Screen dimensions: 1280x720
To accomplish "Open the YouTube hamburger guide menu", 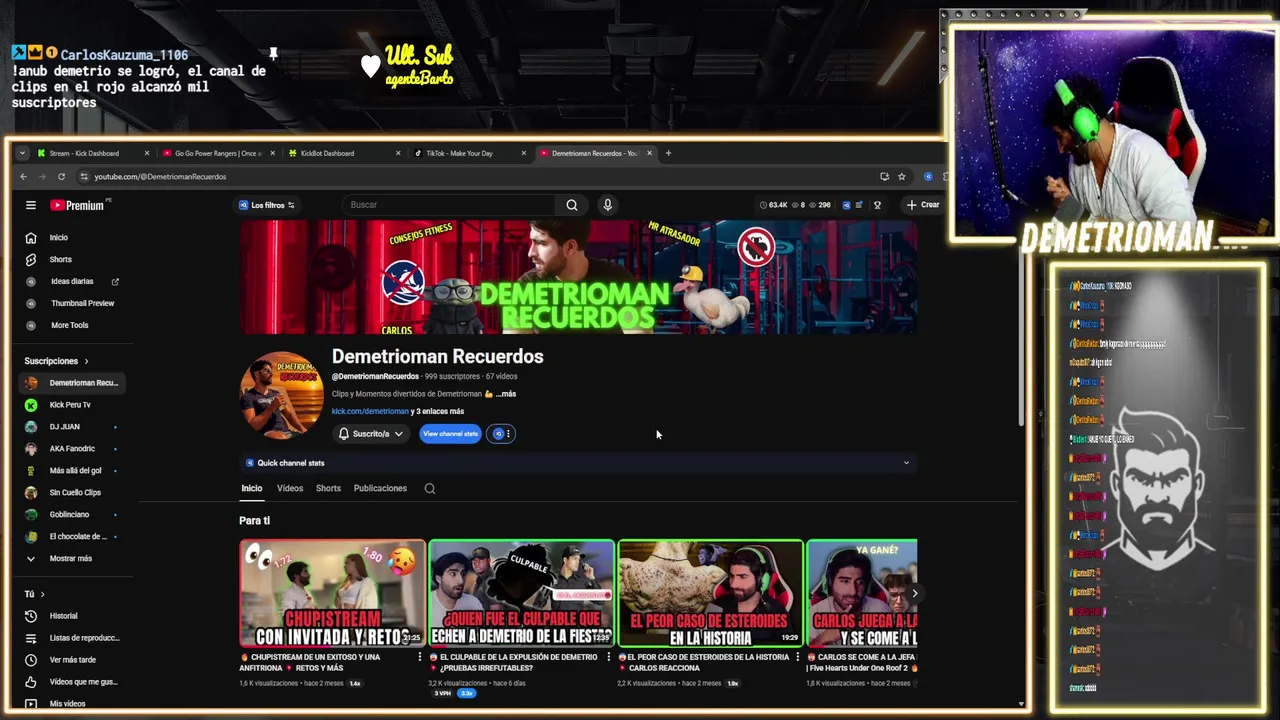I will (31, 205).
